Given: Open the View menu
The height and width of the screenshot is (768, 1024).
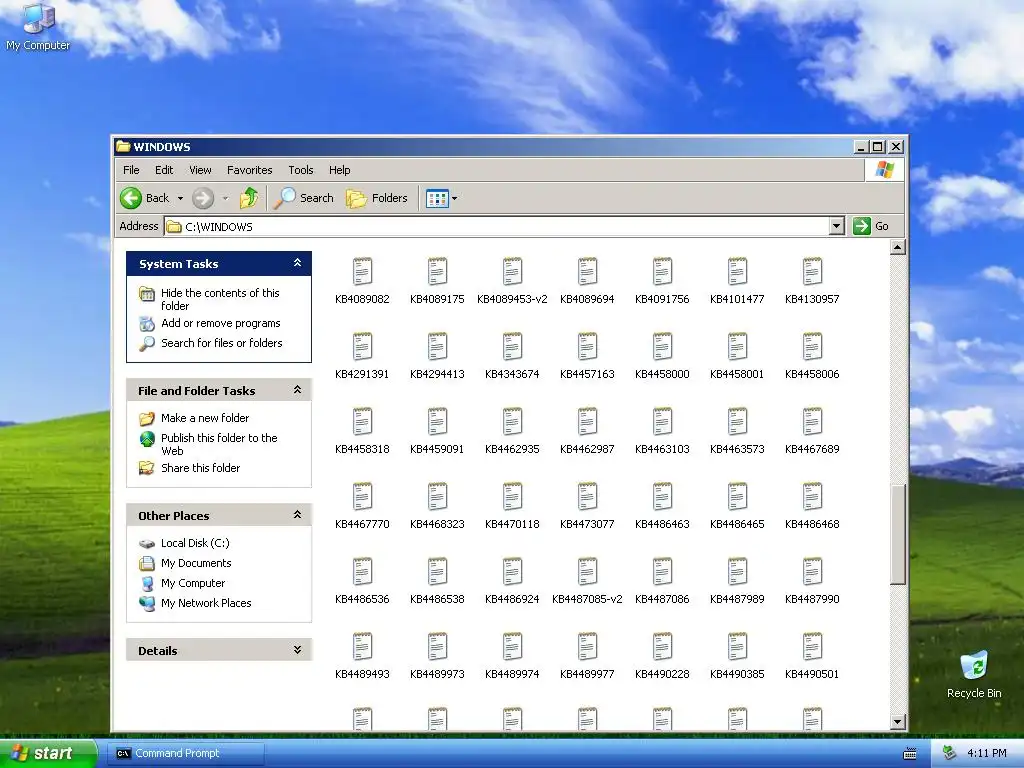Looking at the screenshot, I should (x=200, y=170).
